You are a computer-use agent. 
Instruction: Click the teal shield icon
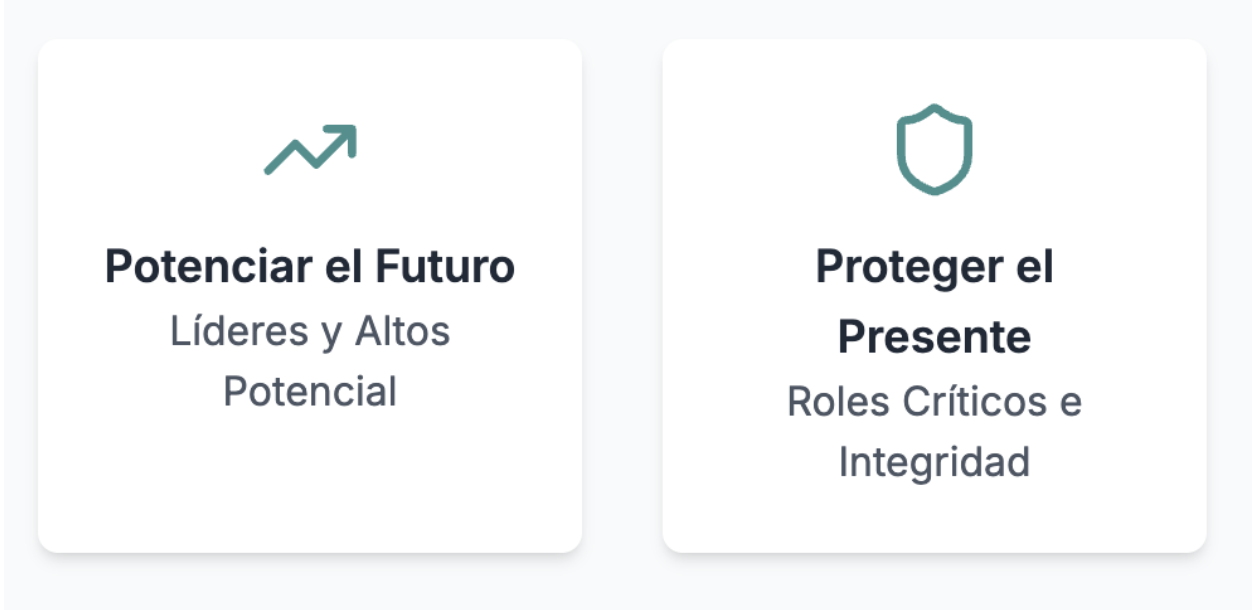pyautogui.click(x=934, y=149)
